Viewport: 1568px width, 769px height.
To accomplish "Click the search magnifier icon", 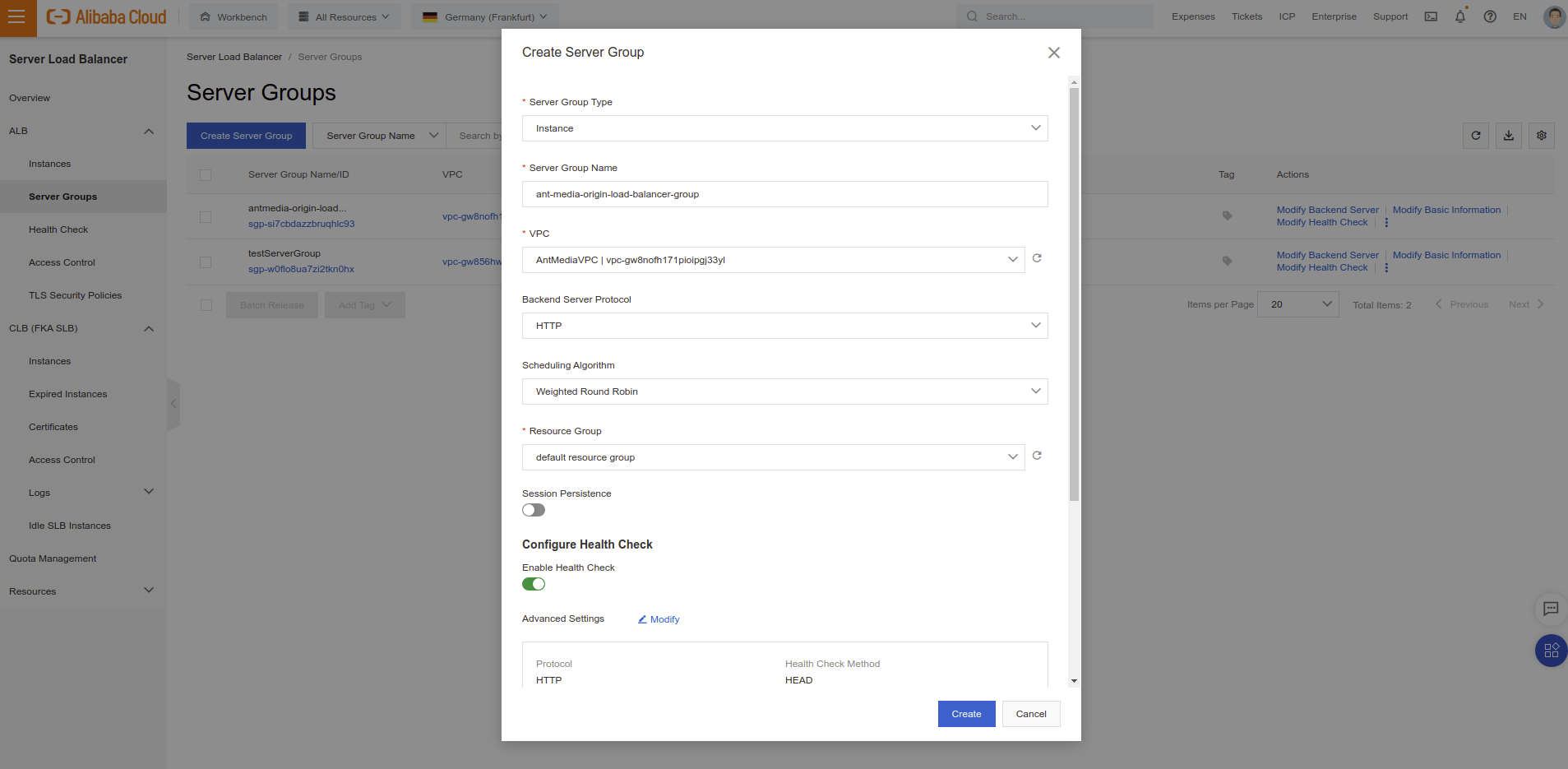I will coord(972,16).
